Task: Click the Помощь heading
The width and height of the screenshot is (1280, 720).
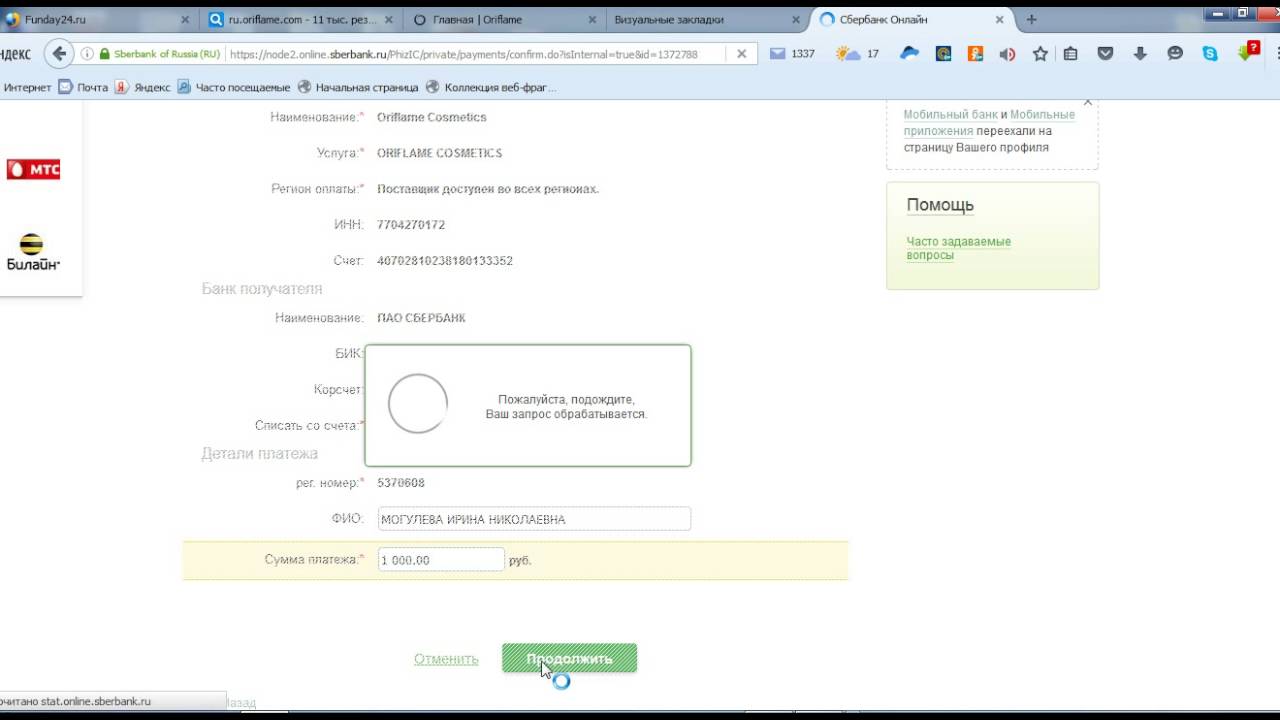Action: click(x=940, y=205)
